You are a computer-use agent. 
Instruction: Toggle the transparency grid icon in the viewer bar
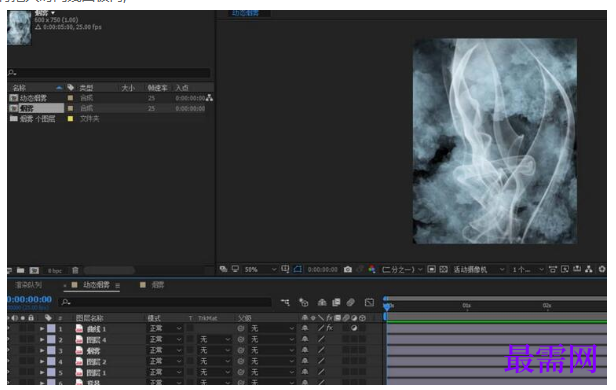tap(443, 269)
